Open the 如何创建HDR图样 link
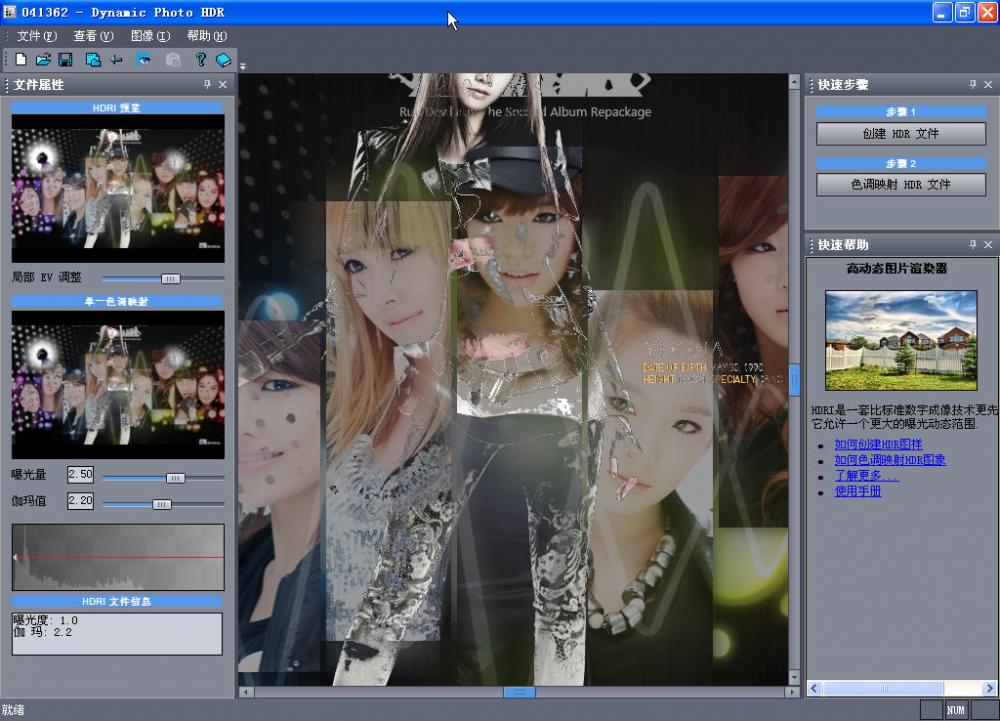The width and height of the screenshot is (1000, 721). [878, 444]
